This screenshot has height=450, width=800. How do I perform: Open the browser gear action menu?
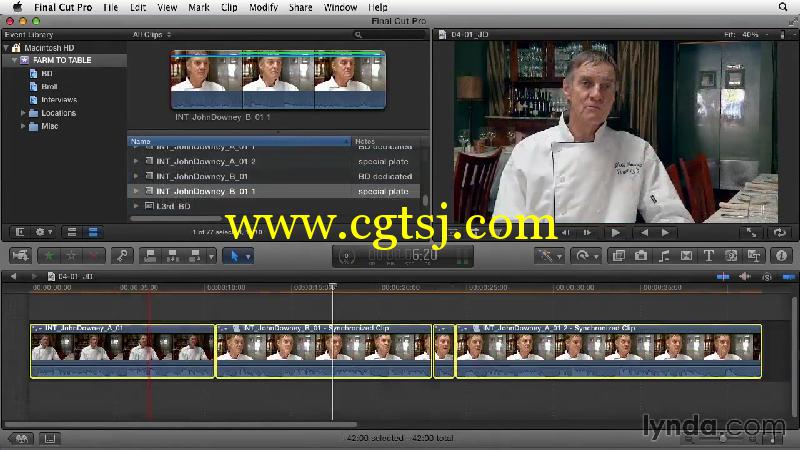click(43, 232)
